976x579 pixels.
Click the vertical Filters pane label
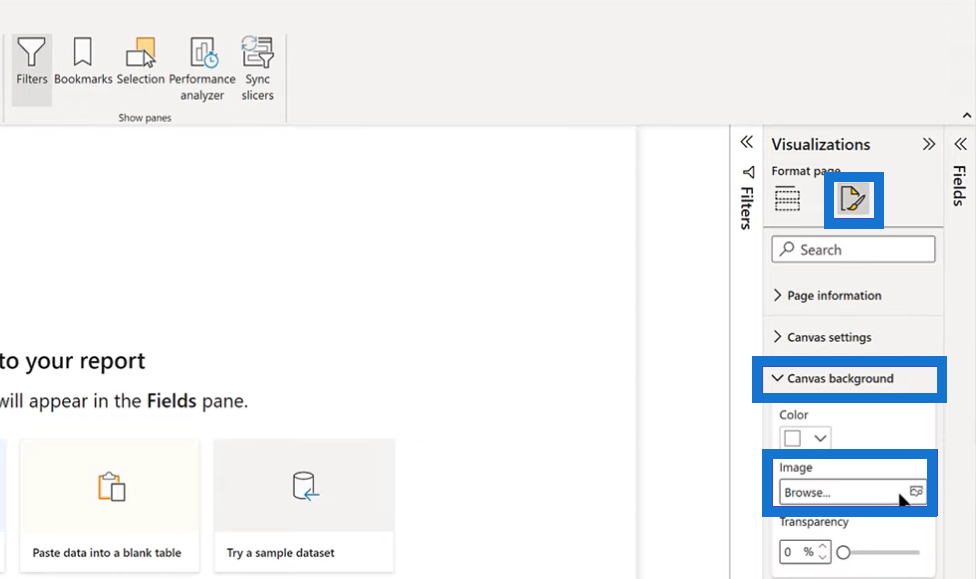coord(747,208)
